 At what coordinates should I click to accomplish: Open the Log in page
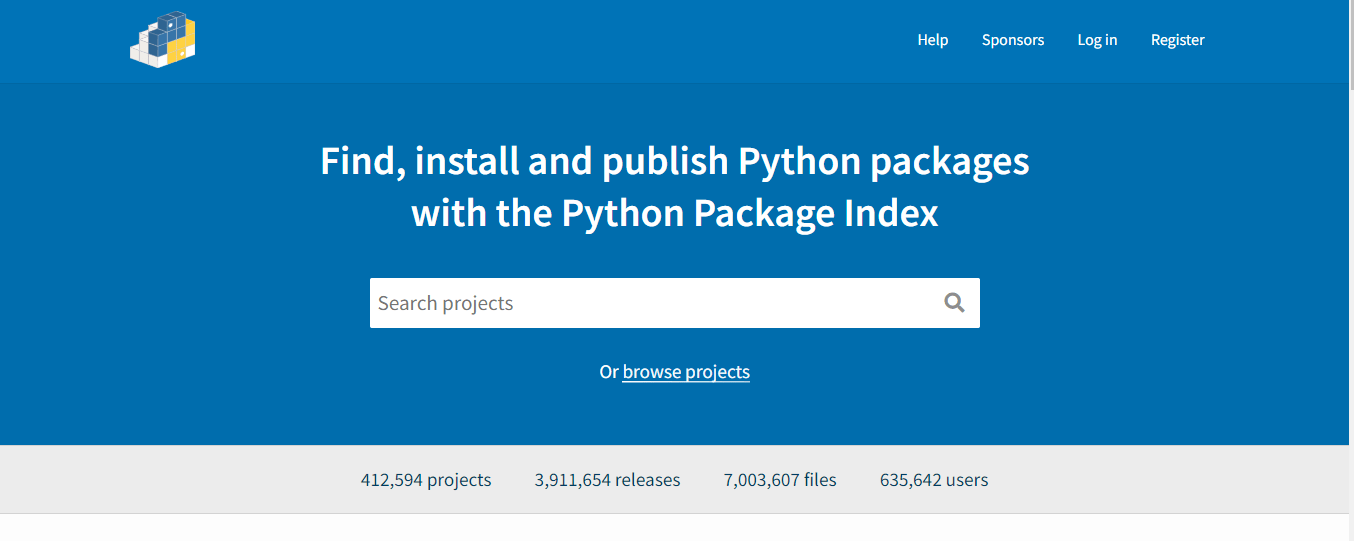[x=1097, y=40]
